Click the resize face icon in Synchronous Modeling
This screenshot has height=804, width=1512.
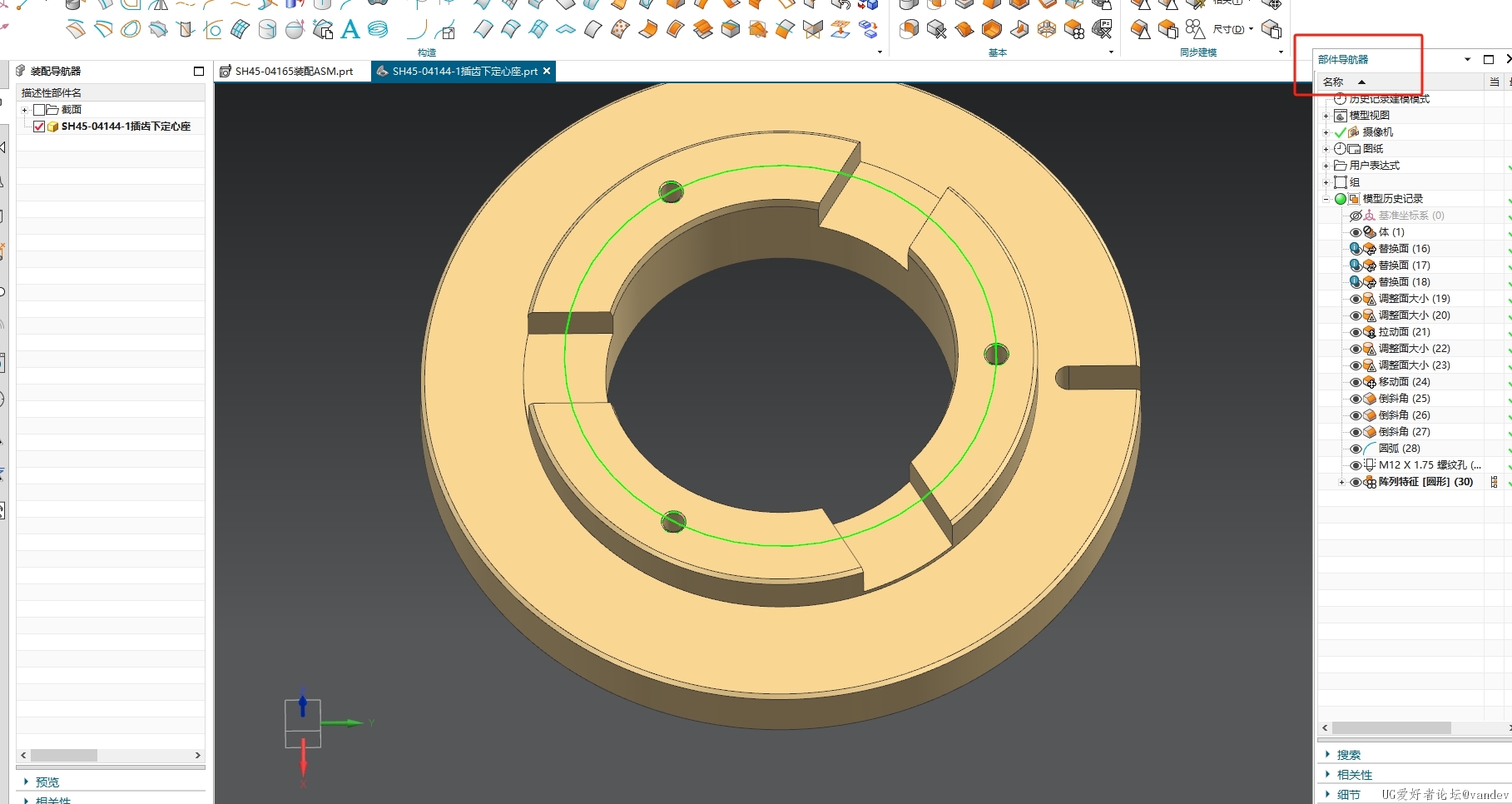(1141, 30)
